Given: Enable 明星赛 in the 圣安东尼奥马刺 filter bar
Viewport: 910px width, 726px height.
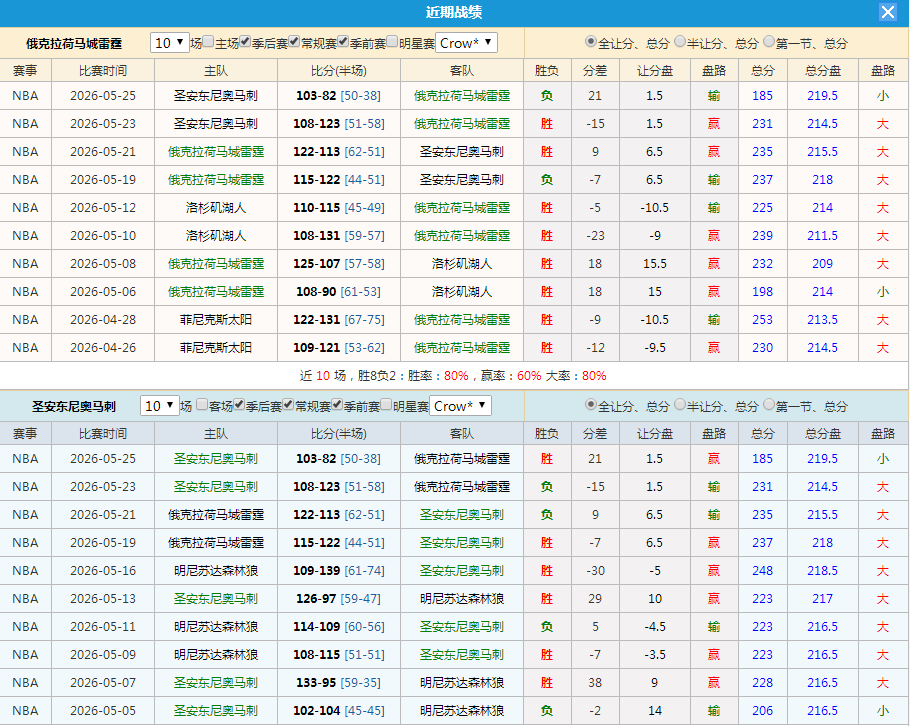Looking at the screenshot, I should pos(386,404).
